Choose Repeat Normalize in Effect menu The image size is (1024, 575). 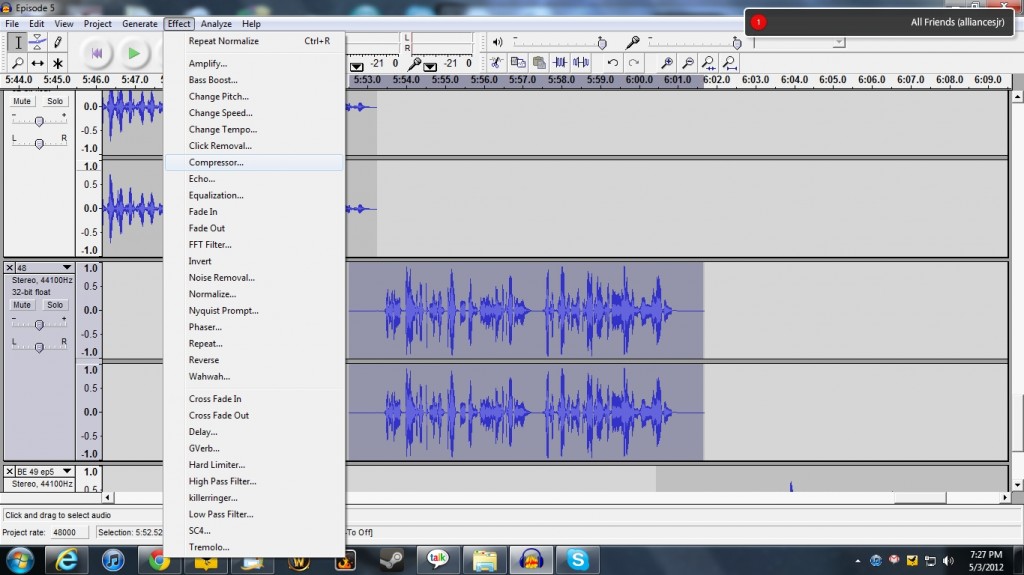pos(254,41)
